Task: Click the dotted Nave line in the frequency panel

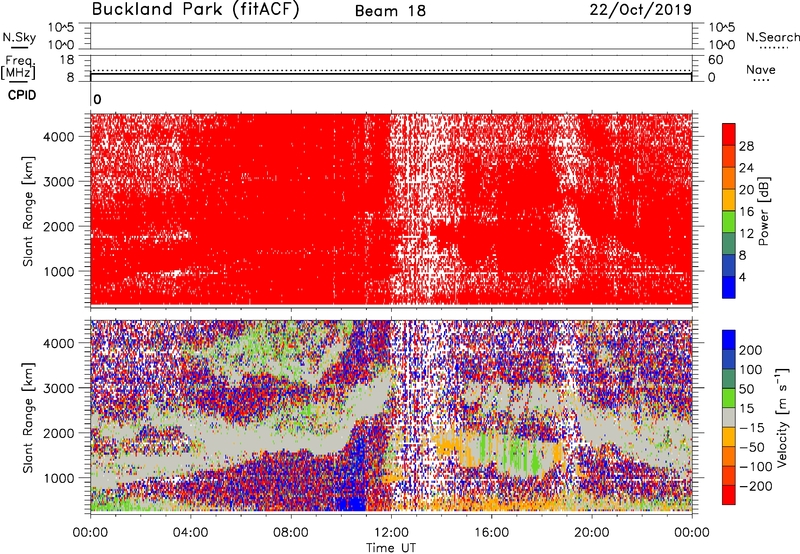Action: [x=391, y=70]
